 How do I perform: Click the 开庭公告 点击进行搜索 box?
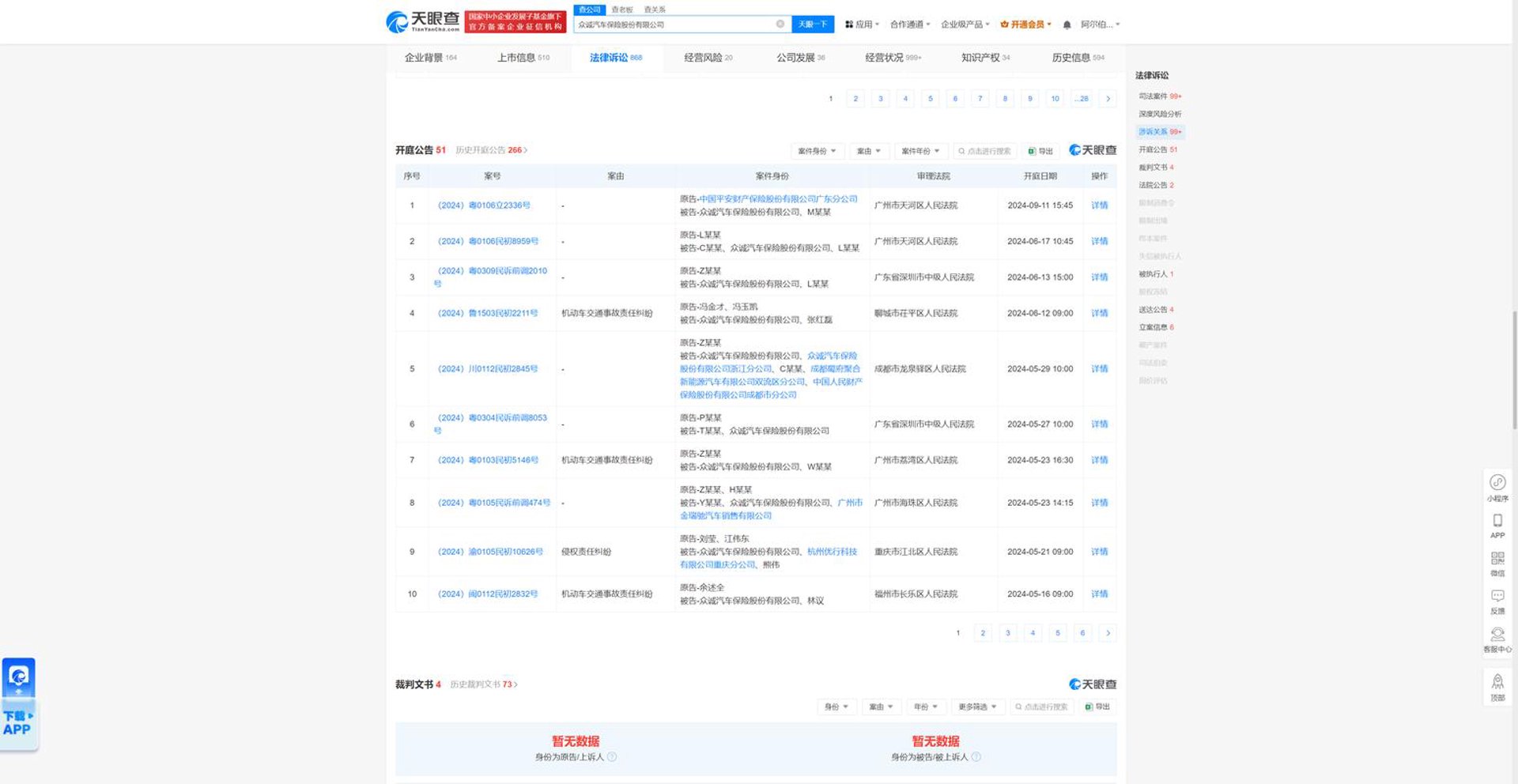985,151
